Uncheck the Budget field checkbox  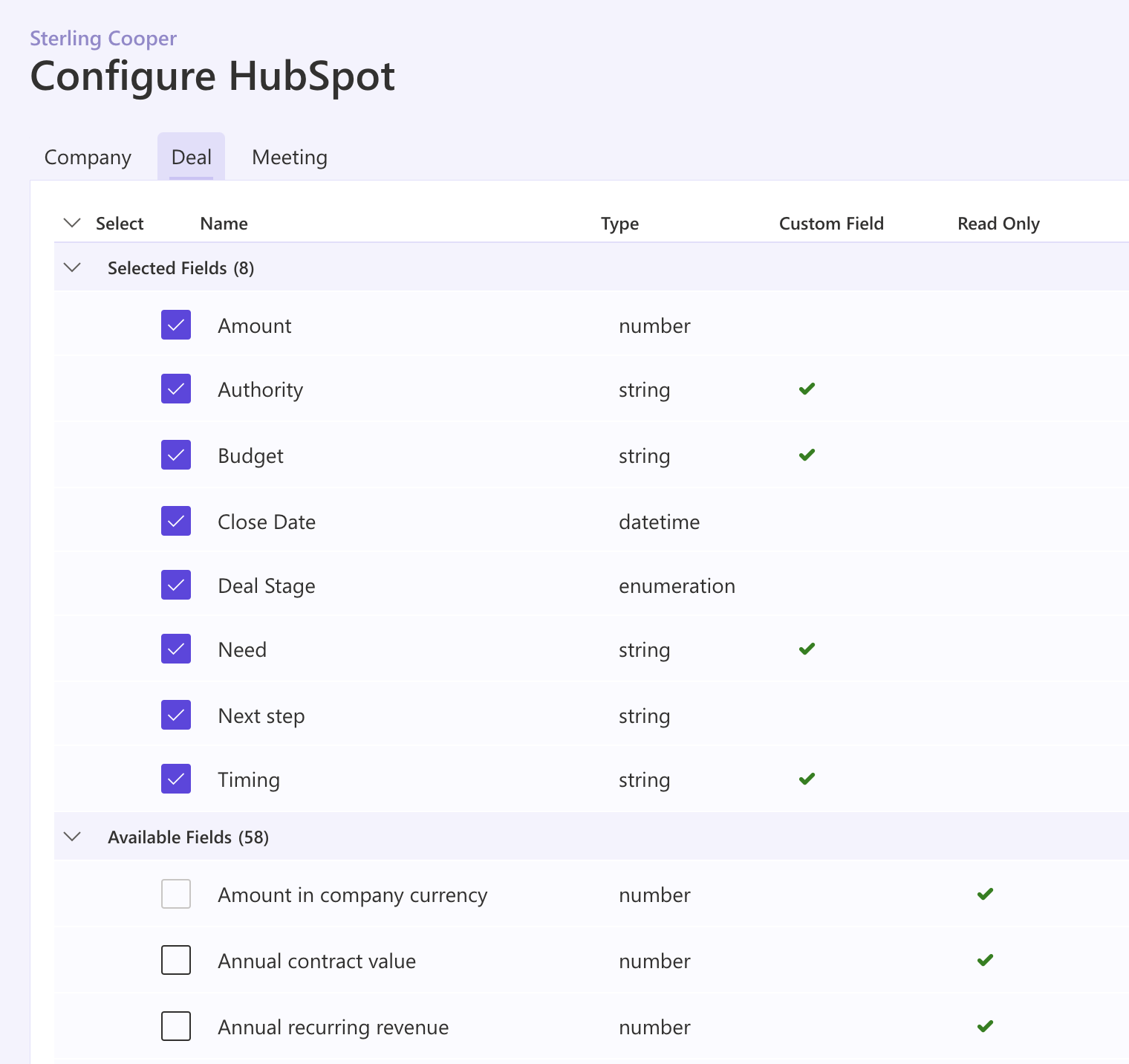pos(176,455)
